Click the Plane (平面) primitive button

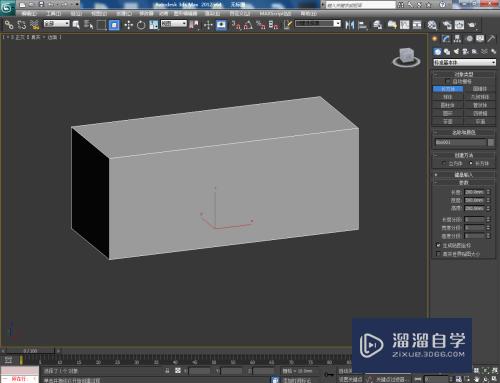point(480,122)
